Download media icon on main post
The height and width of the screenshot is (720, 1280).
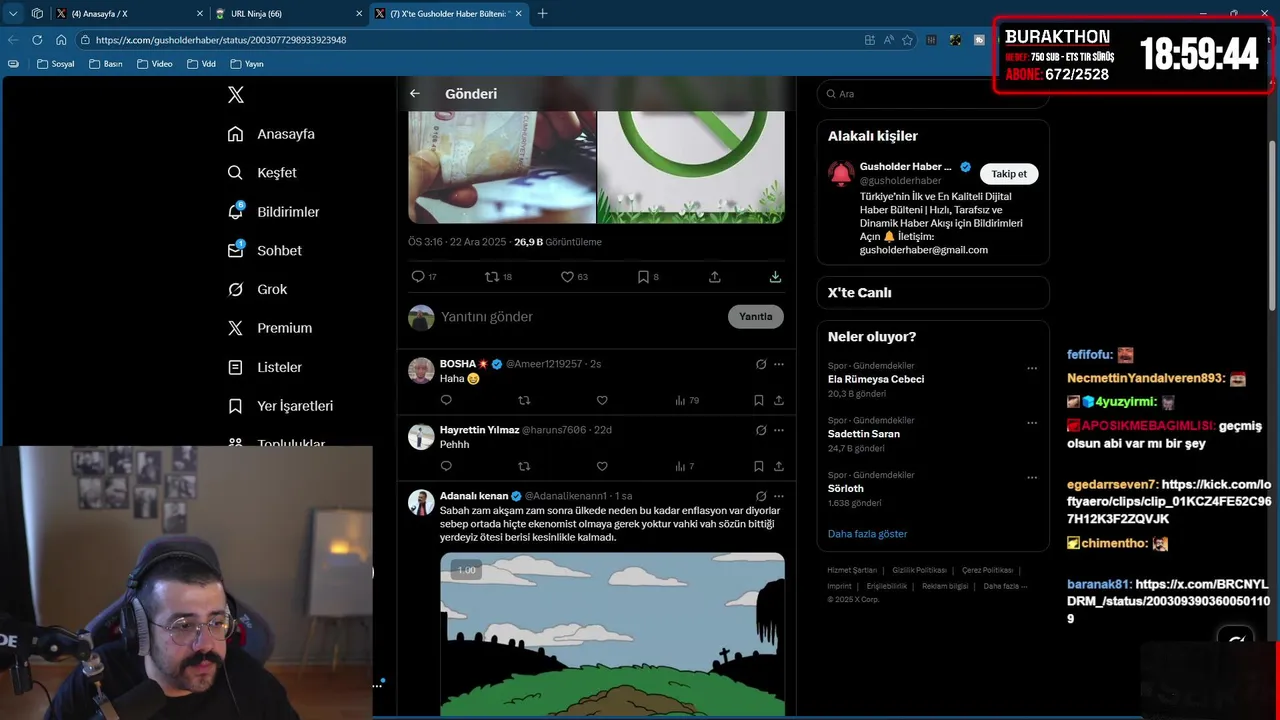coord(775,277)
